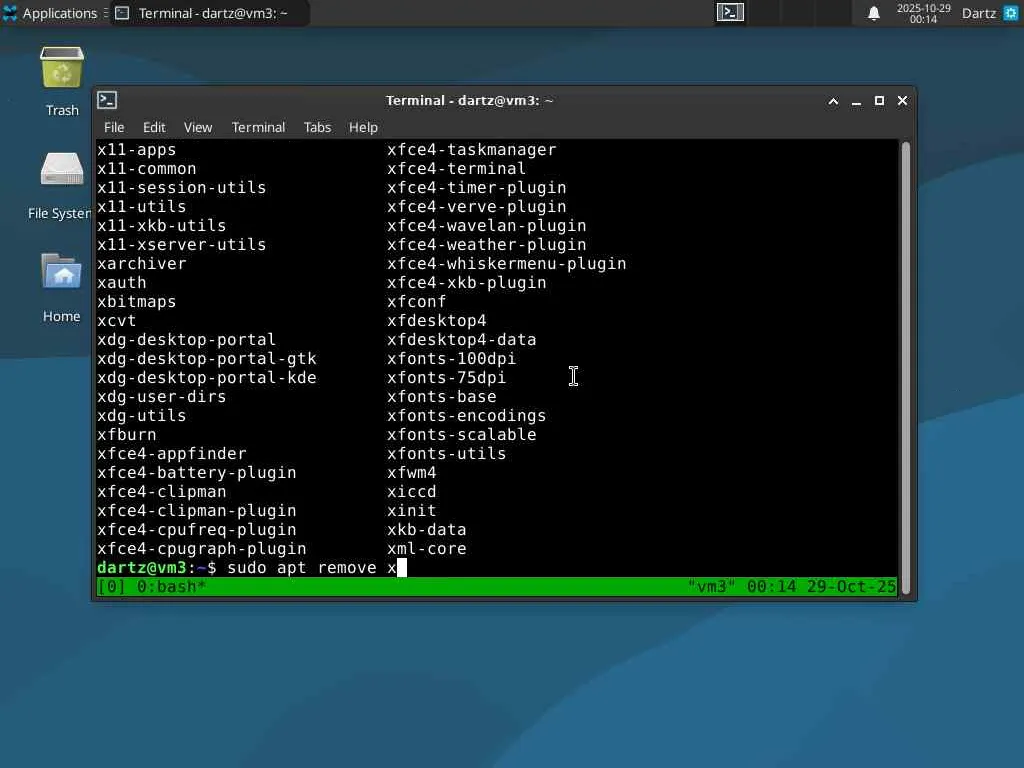Click the 'xfce4-xkb-plugin' entry

coord(466,282)
